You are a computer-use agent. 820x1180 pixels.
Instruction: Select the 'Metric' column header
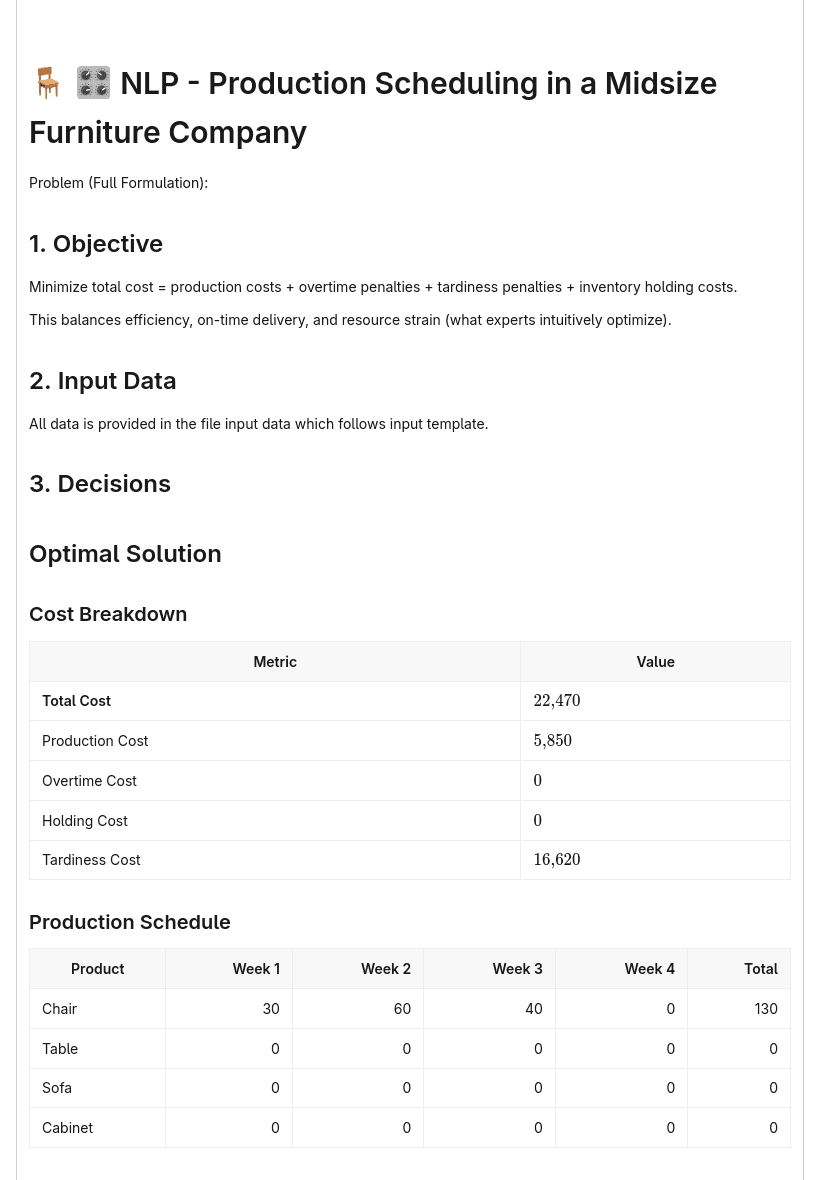pos(275,661)
